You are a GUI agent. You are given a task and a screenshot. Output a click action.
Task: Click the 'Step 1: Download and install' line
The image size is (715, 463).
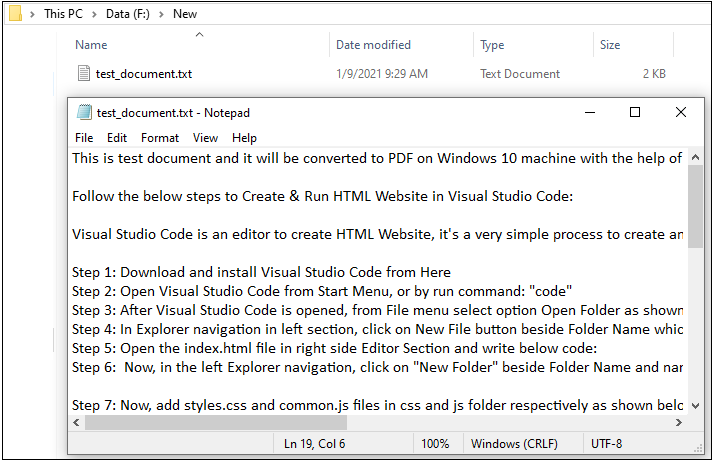point(261,272)
